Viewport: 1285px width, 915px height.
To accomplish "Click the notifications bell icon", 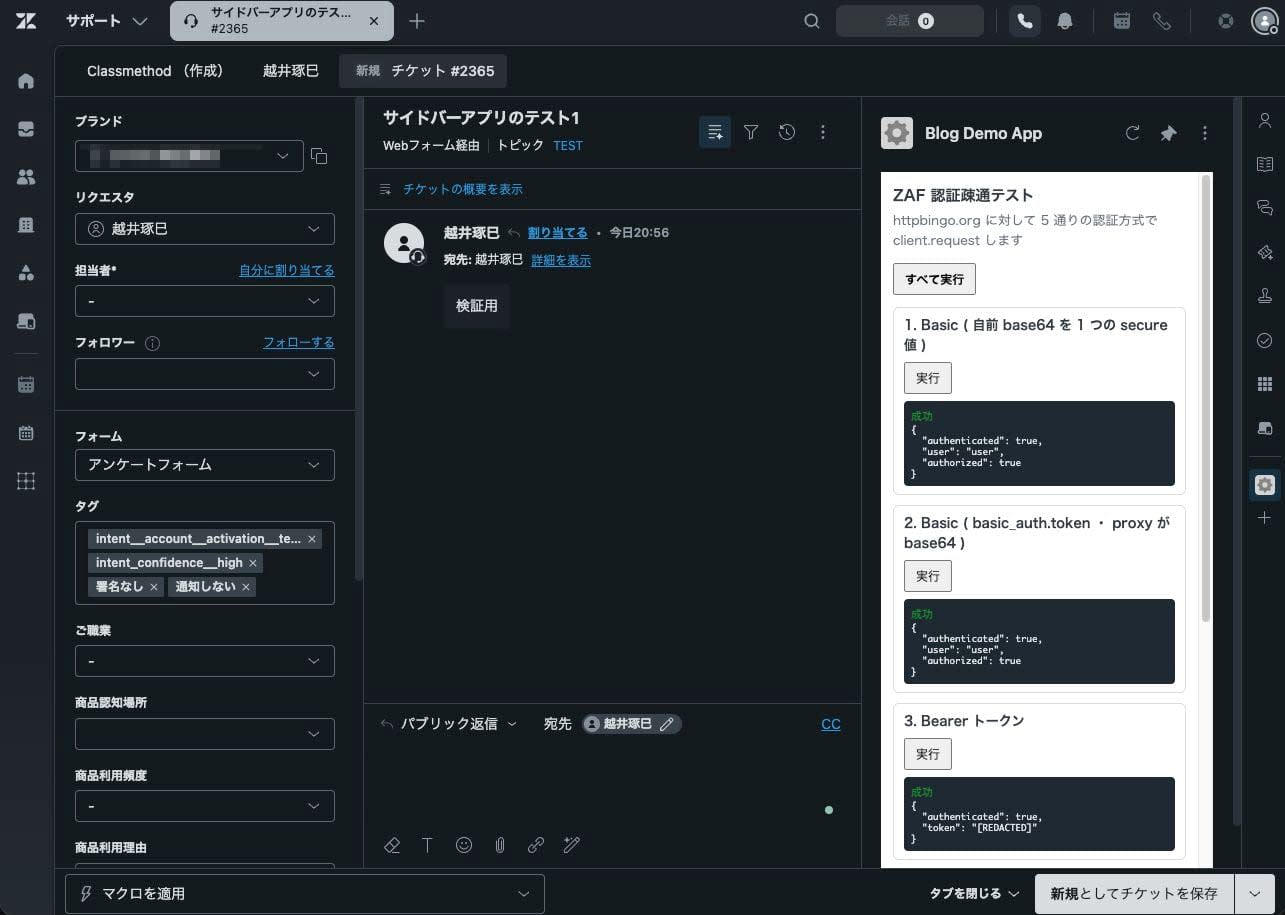I will pos(1065,21).
